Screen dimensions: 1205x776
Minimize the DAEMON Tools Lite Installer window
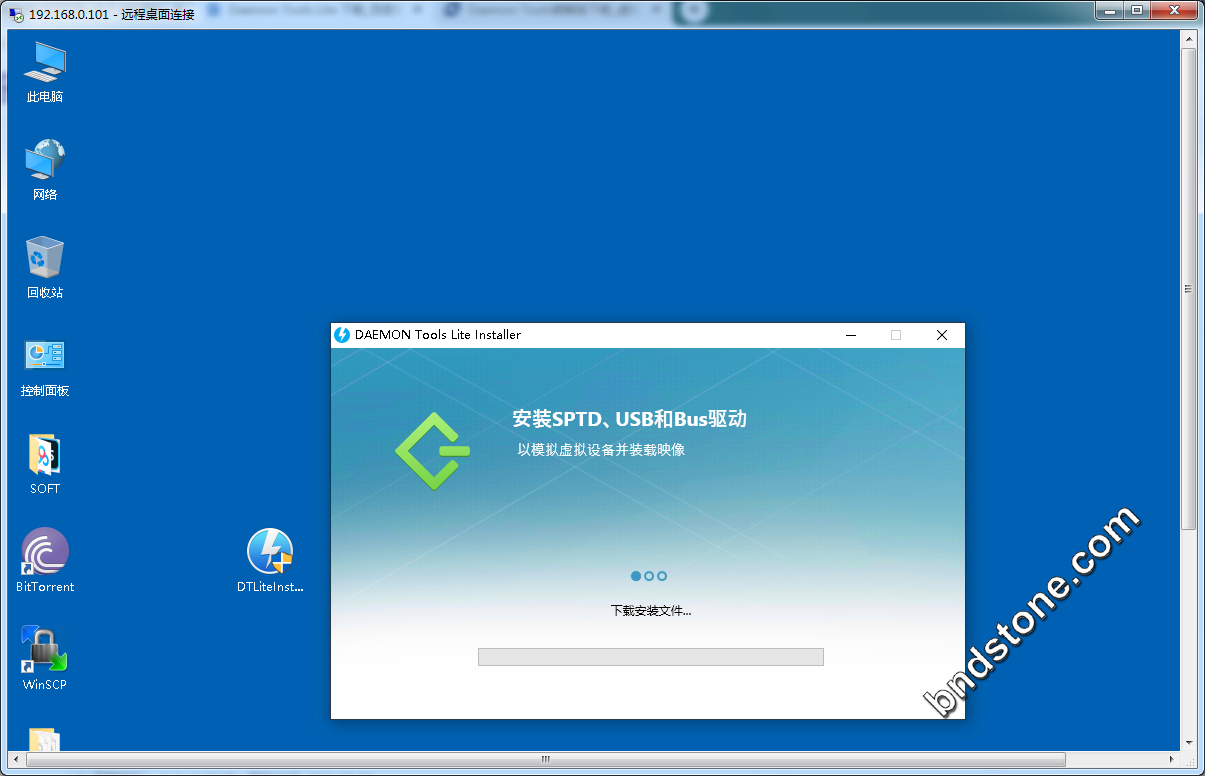point(850,335)
